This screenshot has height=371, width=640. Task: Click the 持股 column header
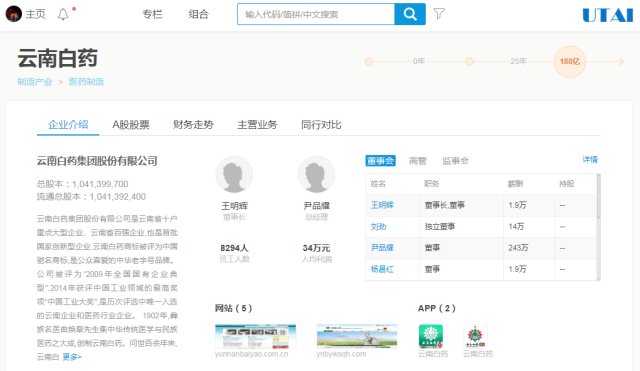pos(567,184)
